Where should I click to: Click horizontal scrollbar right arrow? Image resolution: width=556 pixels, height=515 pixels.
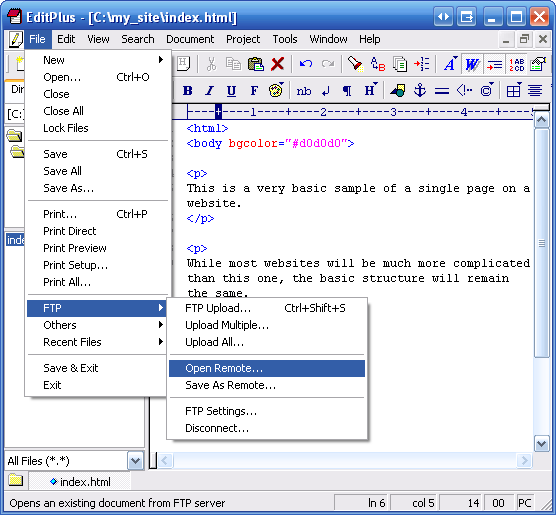(x=524, y=461)
